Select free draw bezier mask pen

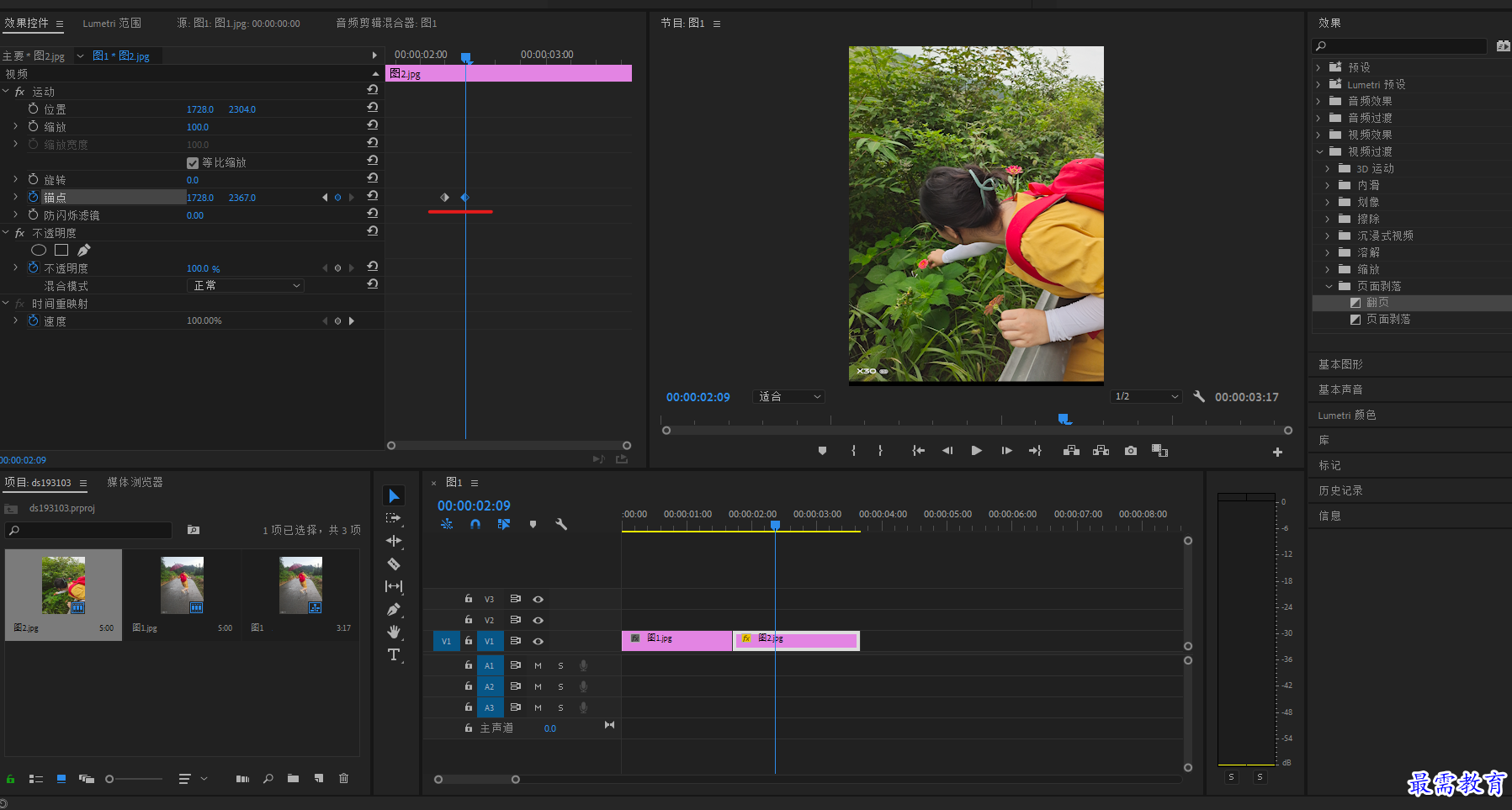click(83, 250)
